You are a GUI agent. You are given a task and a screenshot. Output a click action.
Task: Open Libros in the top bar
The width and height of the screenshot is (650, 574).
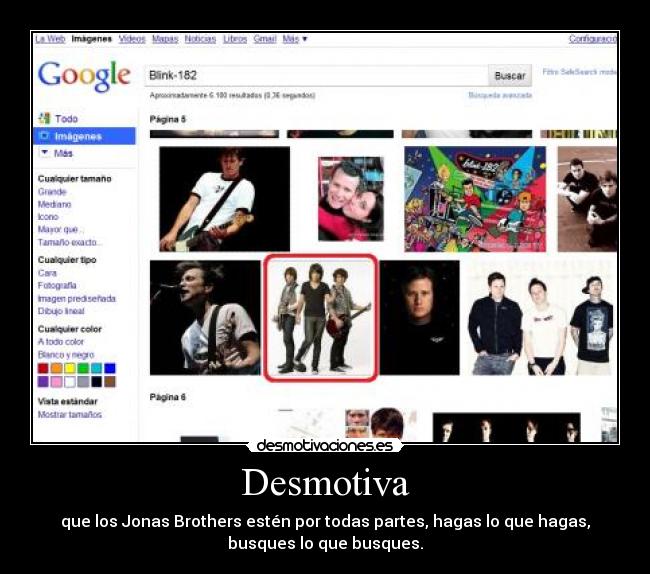click(235, 39)
